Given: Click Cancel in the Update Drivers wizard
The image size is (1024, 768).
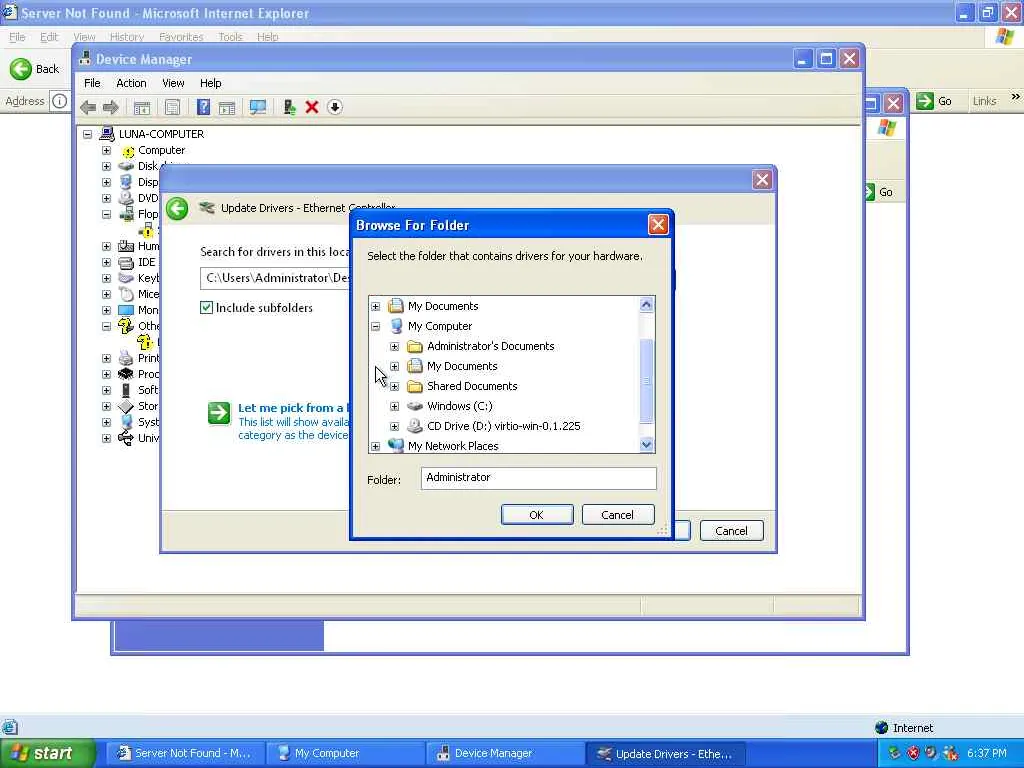Looking at the screenshot, I should click(x=731, y=531).
